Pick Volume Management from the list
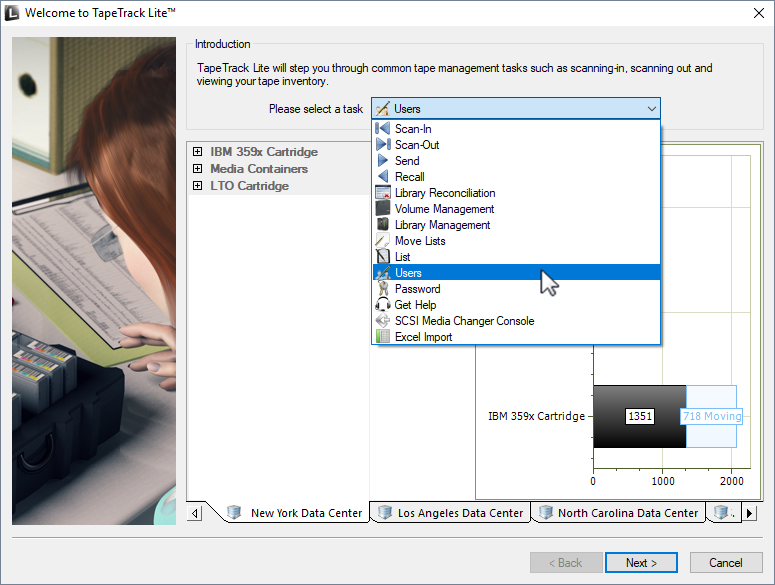This screenshot has width=775, height=585. tap(516, 209)
